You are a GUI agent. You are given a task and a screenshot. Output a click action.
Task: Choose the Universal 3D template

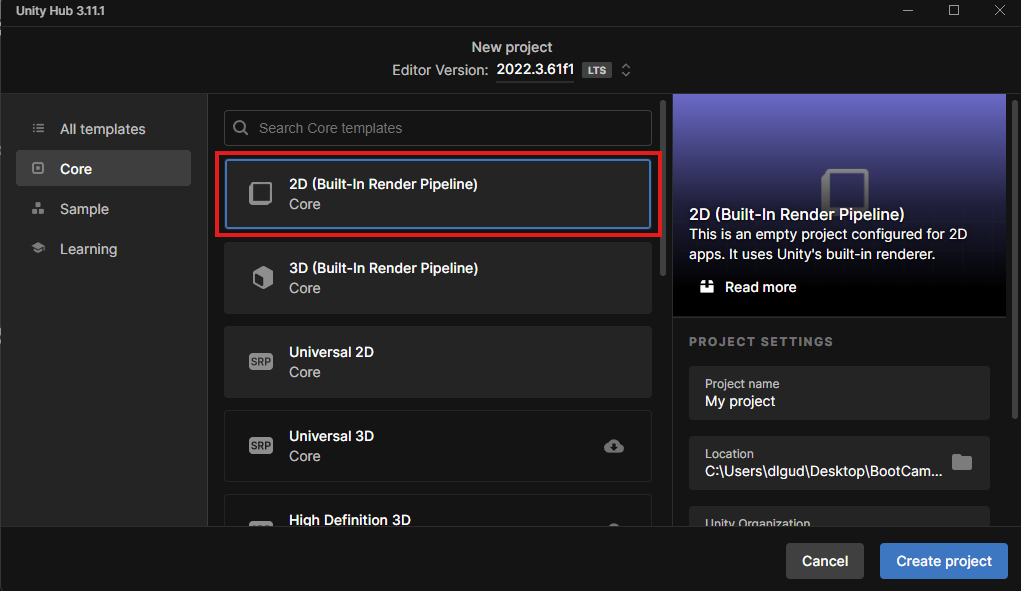[x=438, y=446]
